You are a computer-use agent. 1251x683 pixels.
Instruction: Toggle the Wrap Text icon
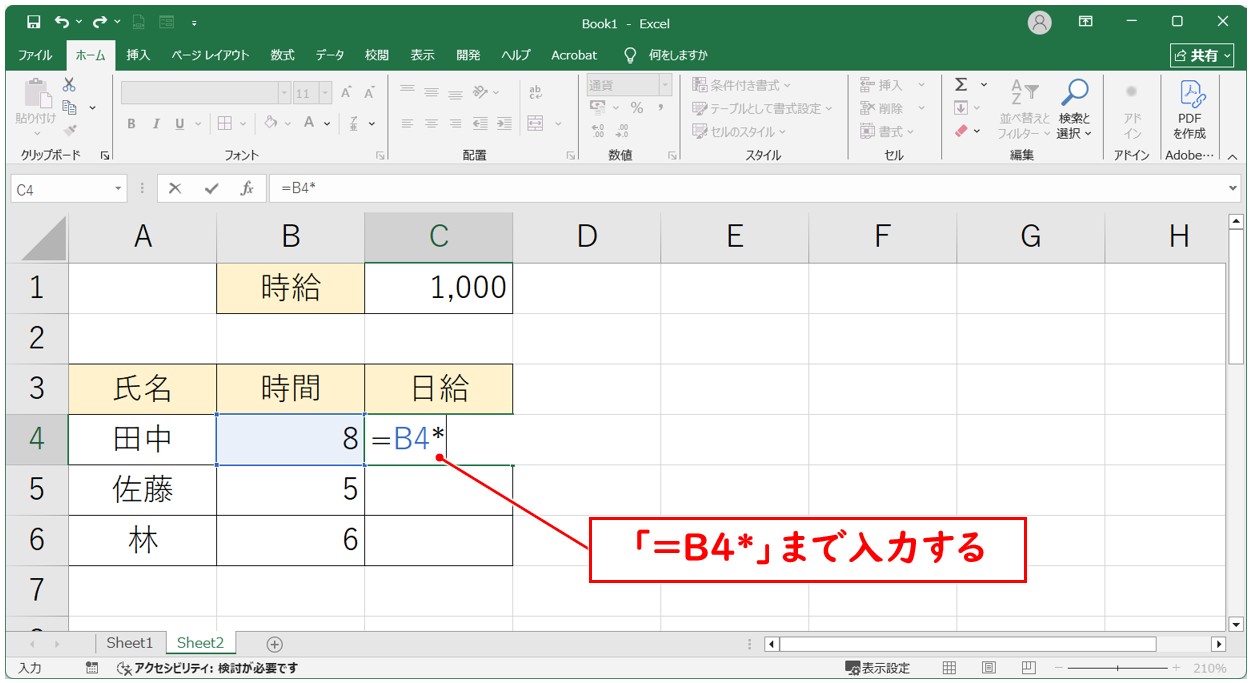pyautogui.click(x=535, y=92)
